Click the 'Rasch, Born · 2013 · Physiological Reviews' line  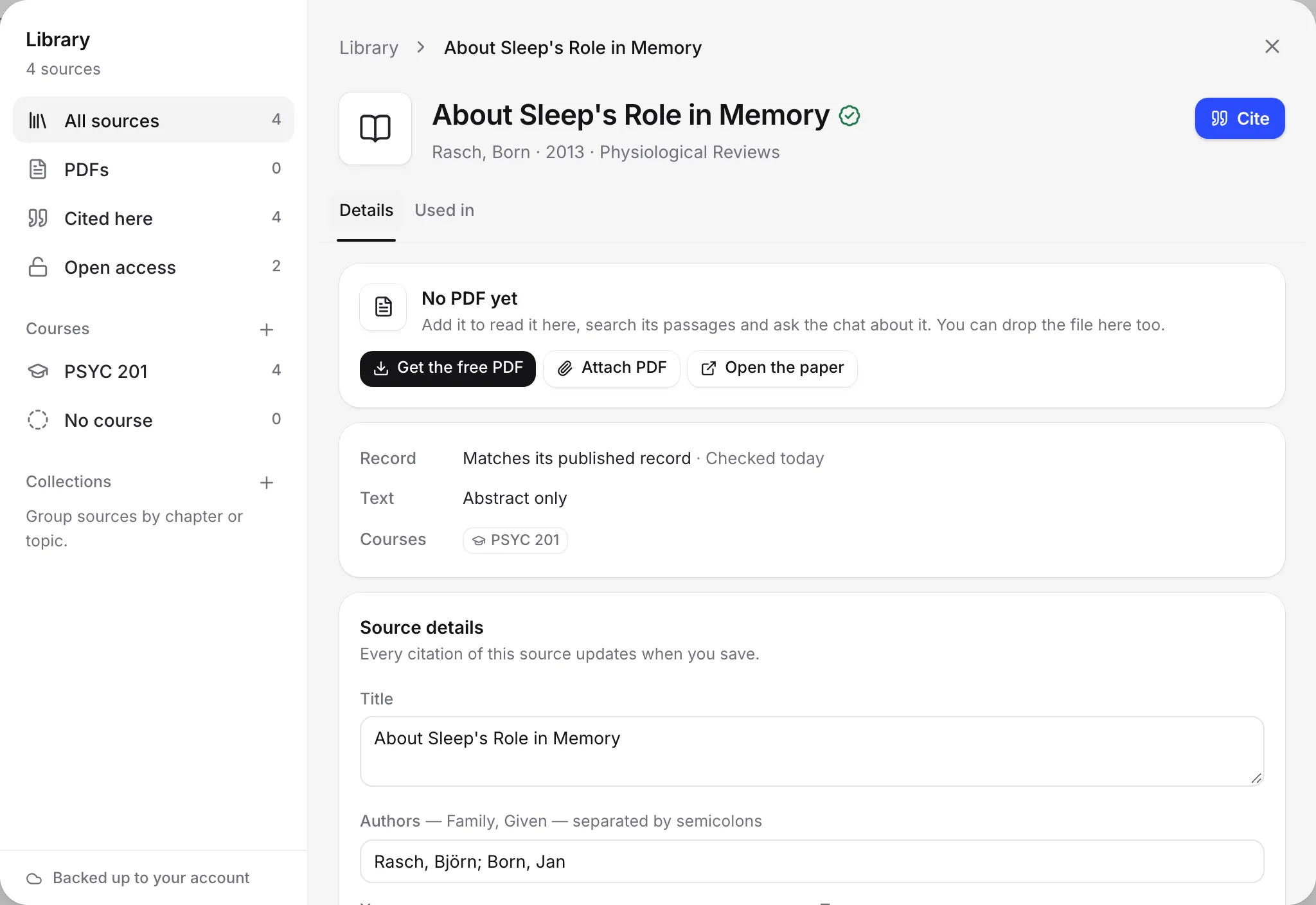click(606, 152)
